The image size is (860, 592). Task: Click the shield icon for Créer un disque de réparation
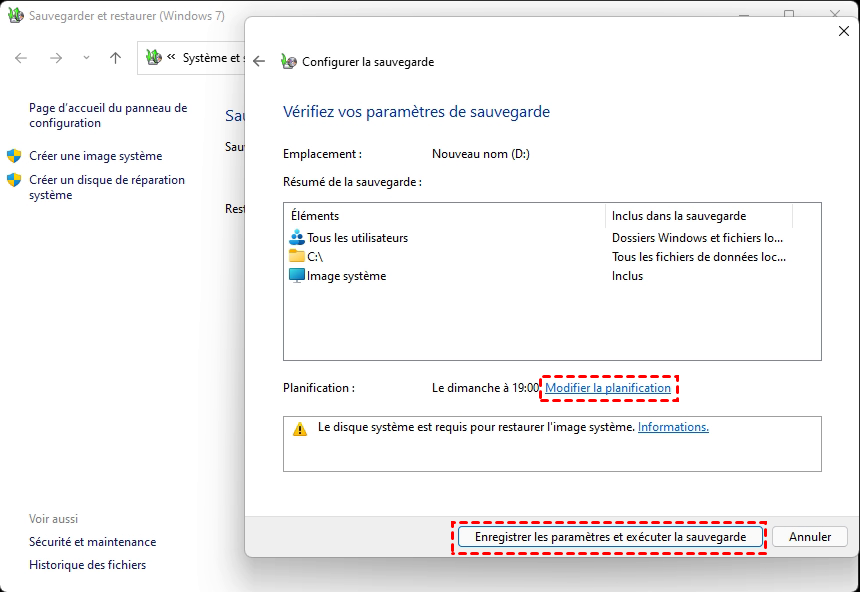pos(14,180)
